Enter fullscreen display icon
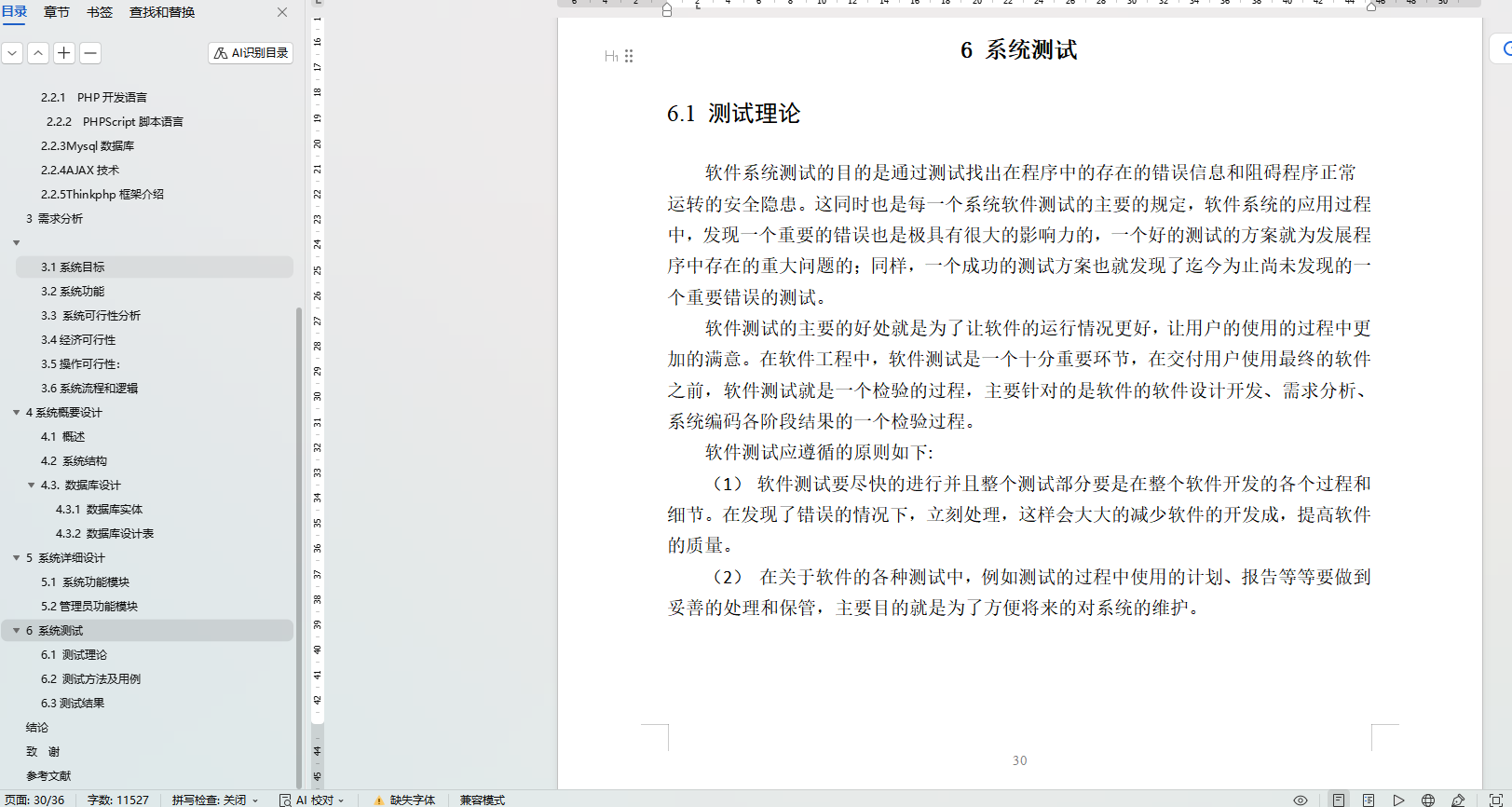The image size is (1512, 807). (1496, 800)
